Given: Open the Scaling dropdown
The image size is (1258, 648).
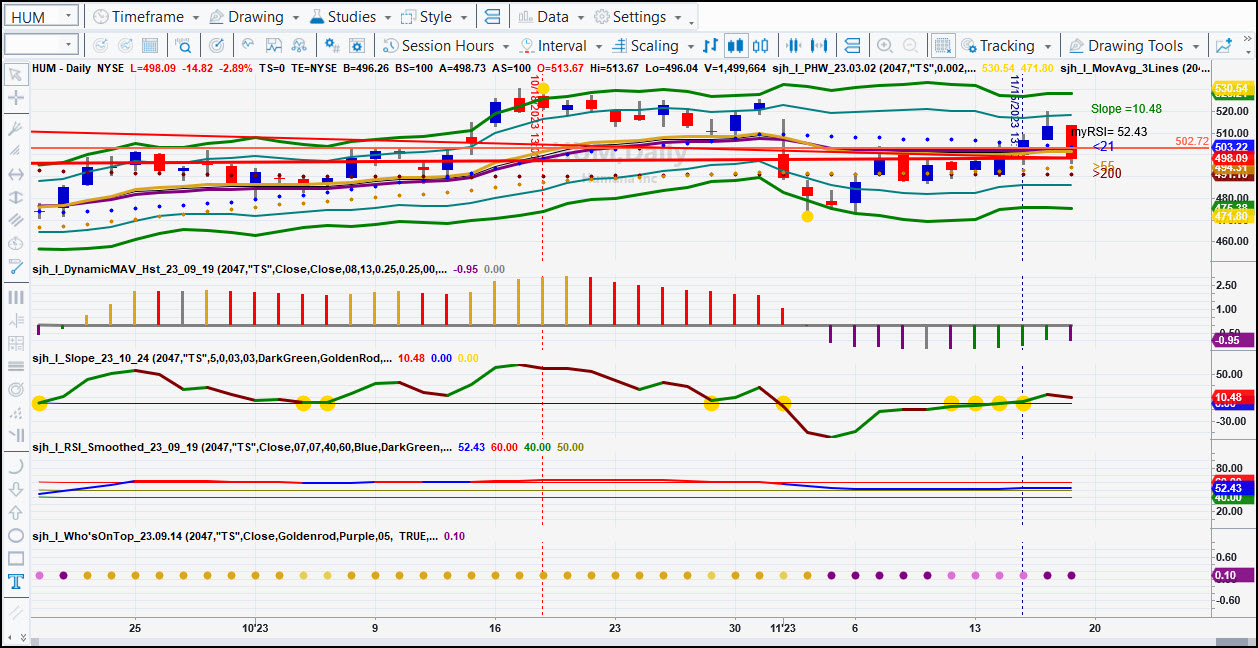Looking at the screenshot, I should (x=651, y=46).
